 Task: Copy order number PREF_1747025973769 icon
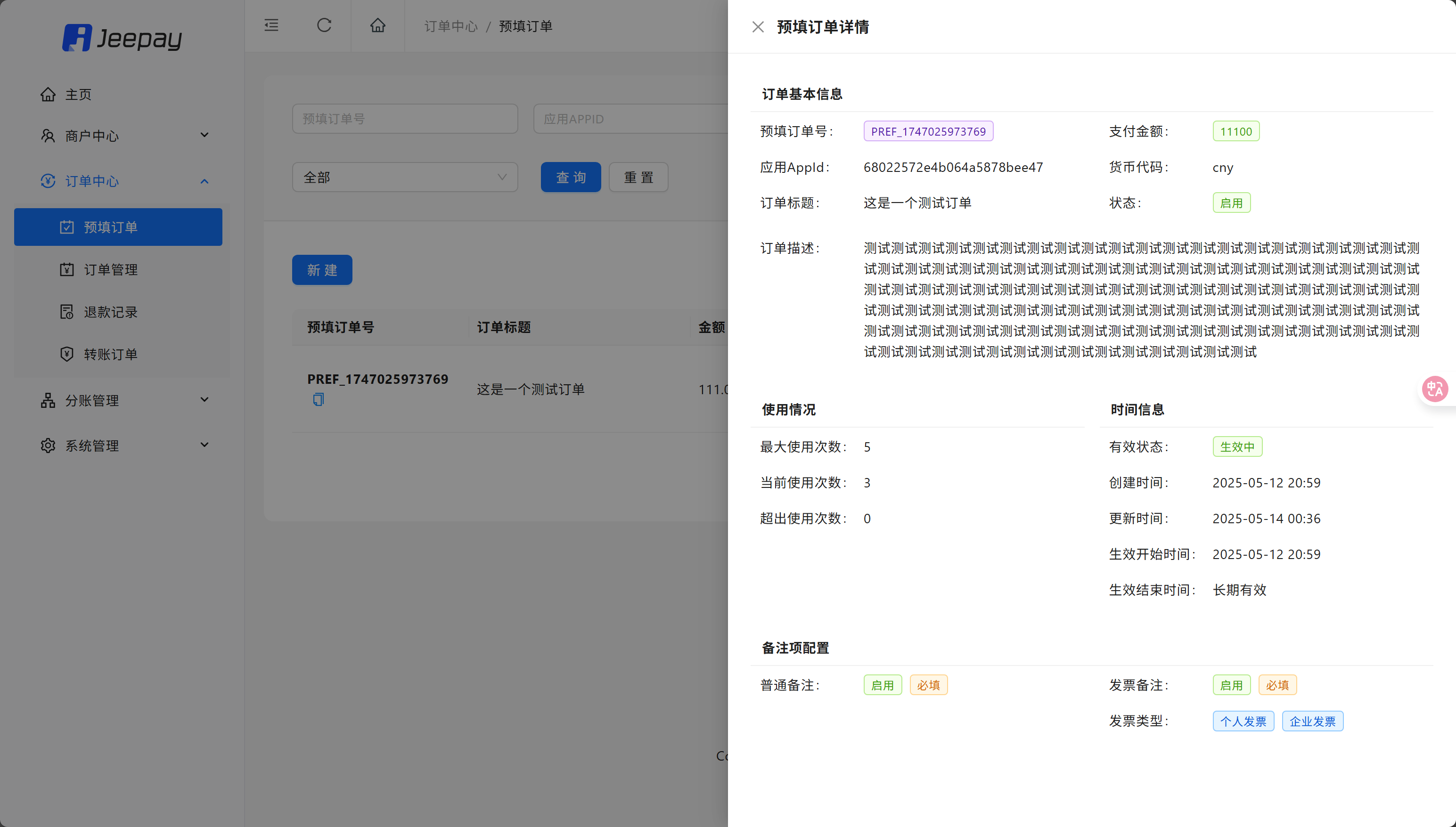318,399
